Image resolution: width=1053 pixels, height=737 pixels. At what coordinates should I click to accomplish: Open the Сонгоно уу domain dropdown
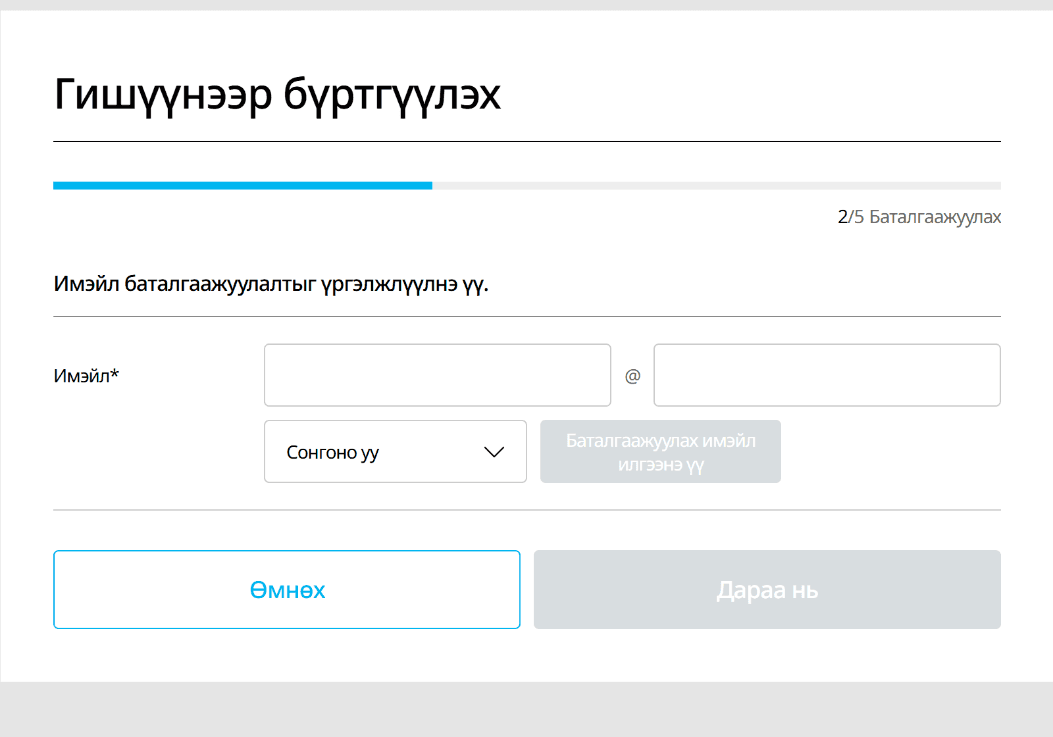tap(395, 451)
